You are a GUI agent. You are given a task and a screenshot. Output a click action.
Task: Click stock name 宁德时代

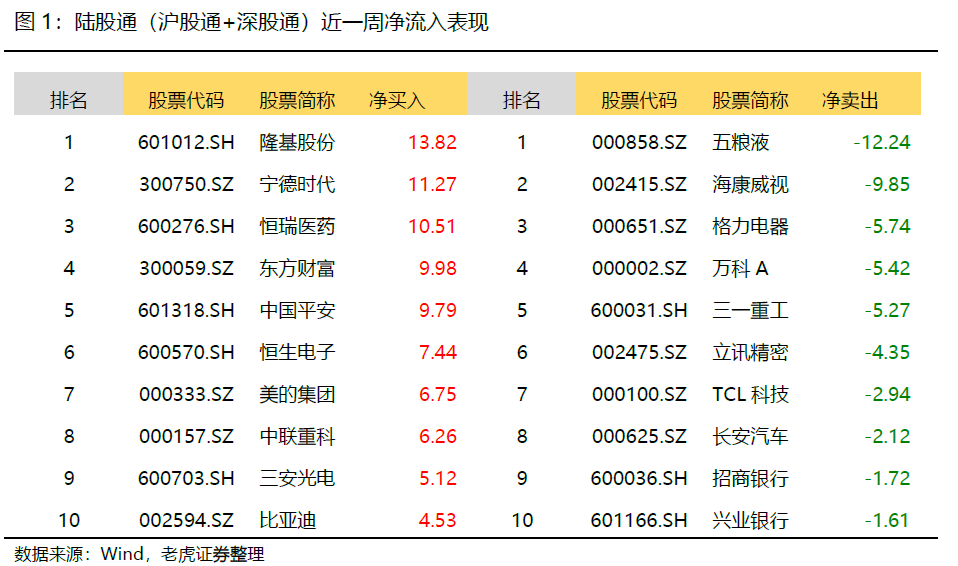click(x=297, y=184)
